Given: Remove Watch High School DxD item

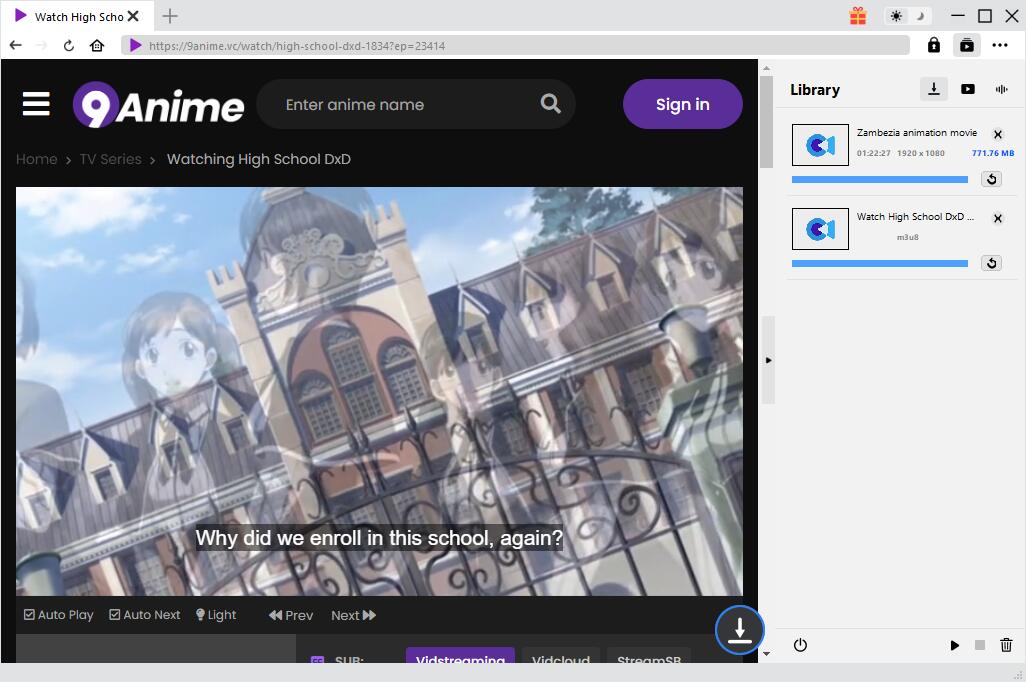Looking at the screenshot, I should pyautogui.click(x=997, y=218).
